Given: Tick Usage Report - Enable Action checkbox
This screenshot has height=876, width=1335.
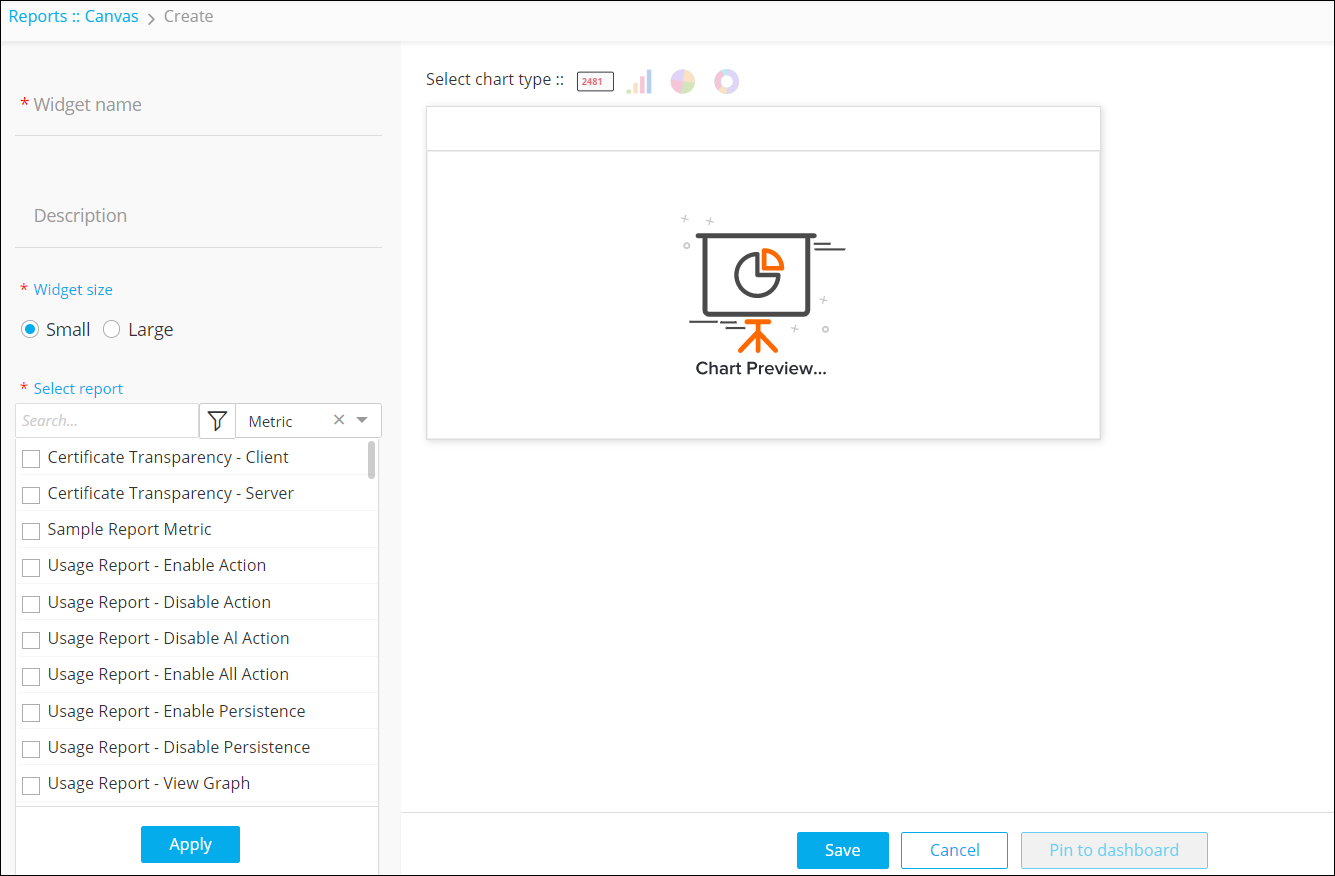Looking at the screenshot, I should pyautogui.click(x=31, y=567).
